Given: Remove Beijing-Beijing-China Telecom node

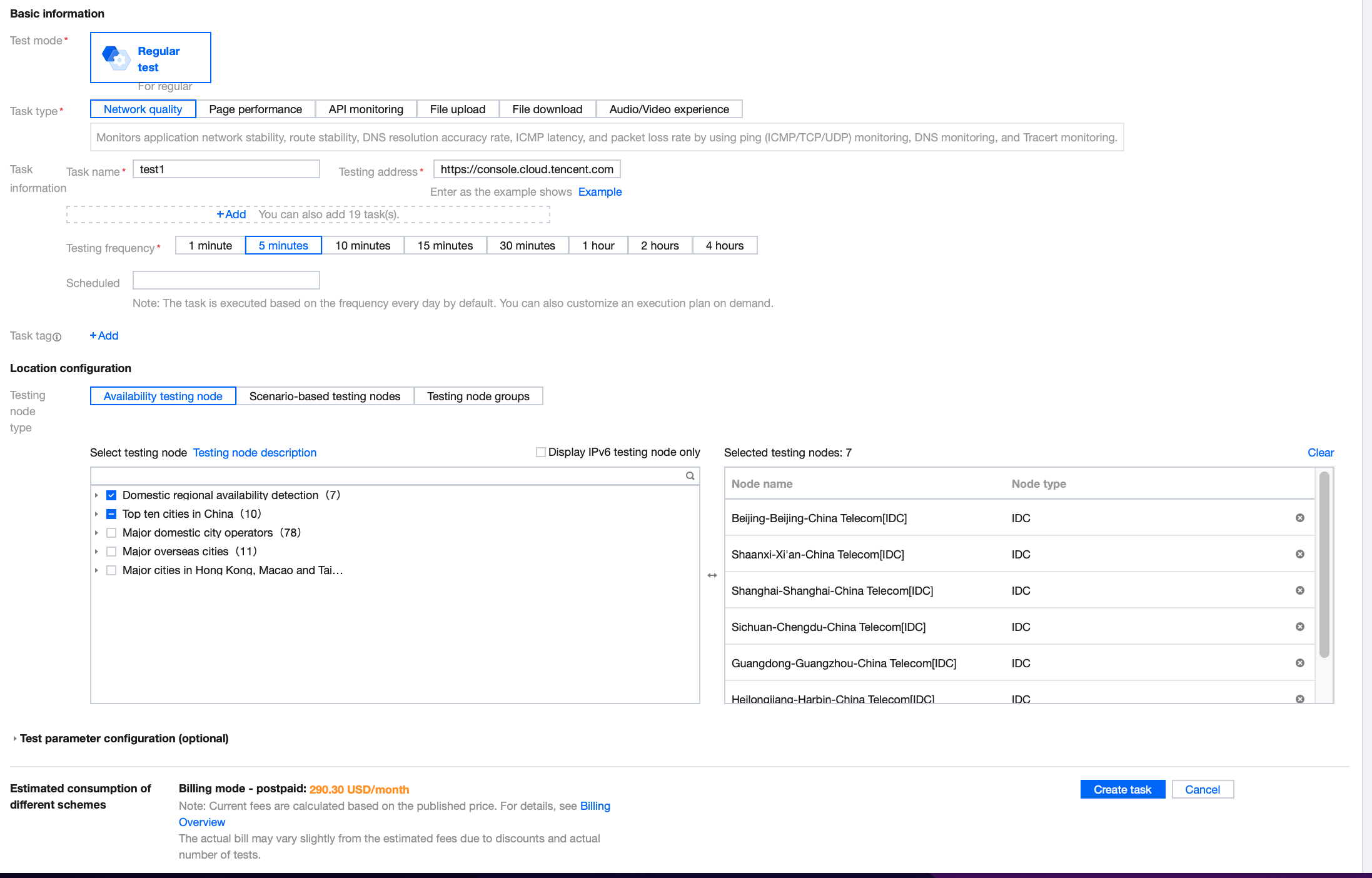Looking at the screenshot, I should pos(1299,518).
